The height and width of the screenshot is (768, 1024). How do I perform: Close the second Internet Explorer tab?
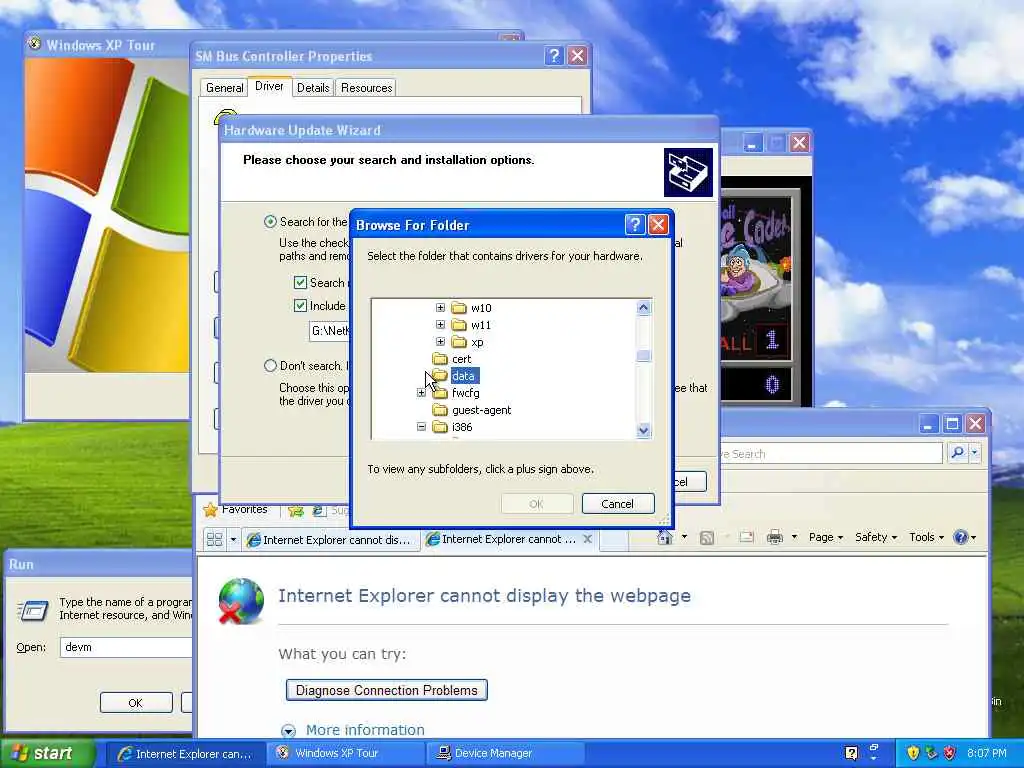(x=587, y=539)
